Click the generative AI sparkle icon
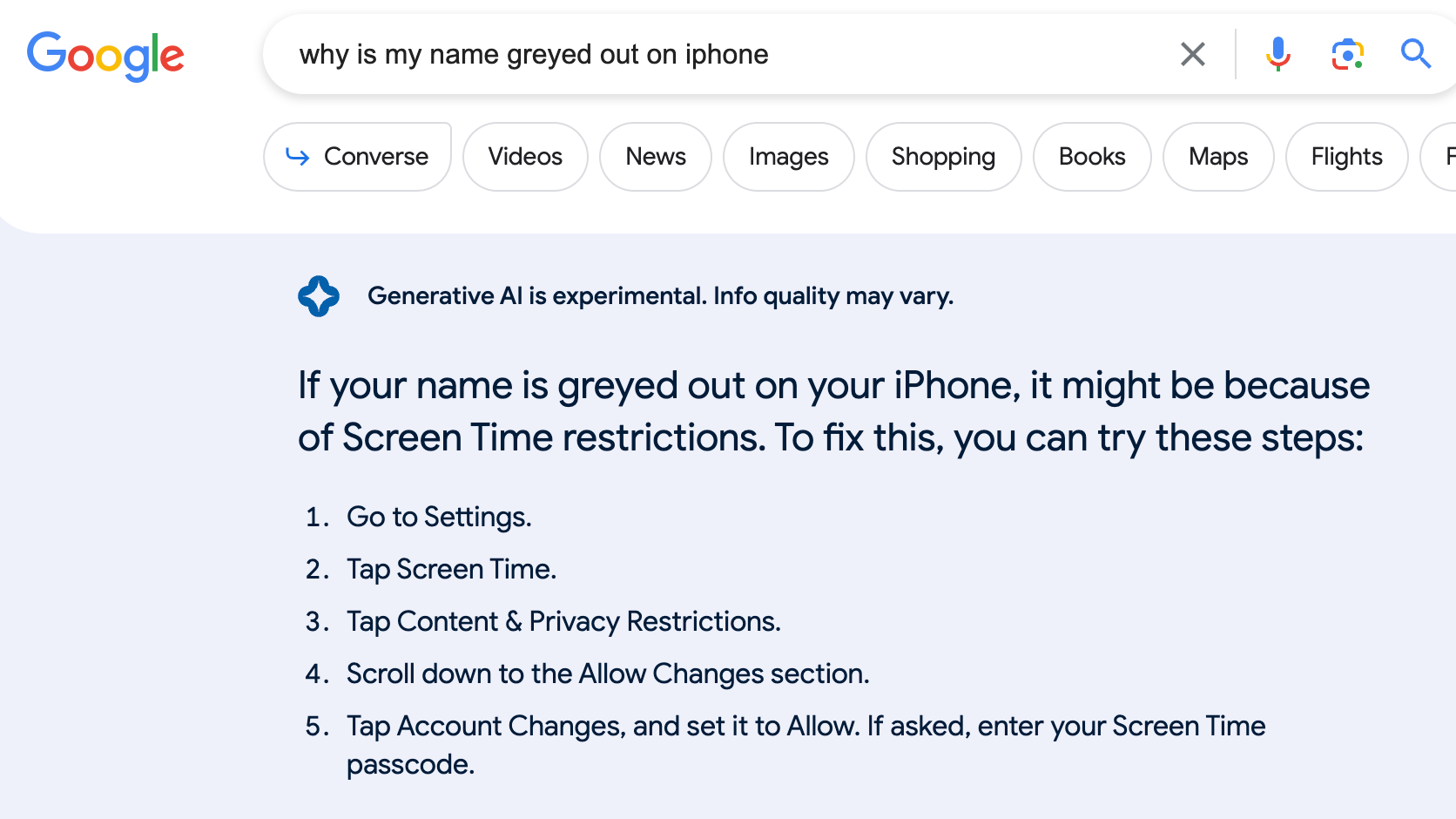 tap(319, 296)
